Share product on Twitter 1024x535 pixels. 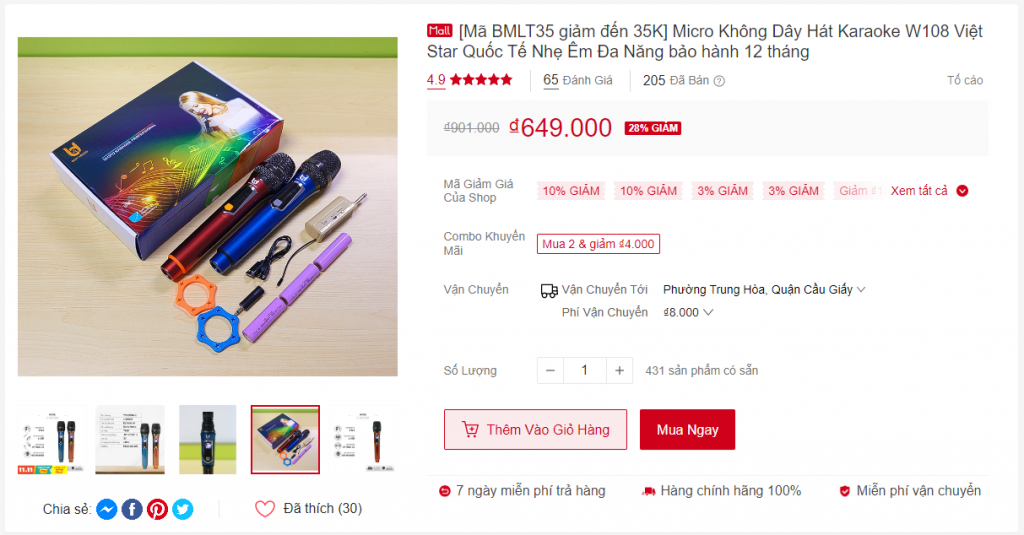pos(183,509)
